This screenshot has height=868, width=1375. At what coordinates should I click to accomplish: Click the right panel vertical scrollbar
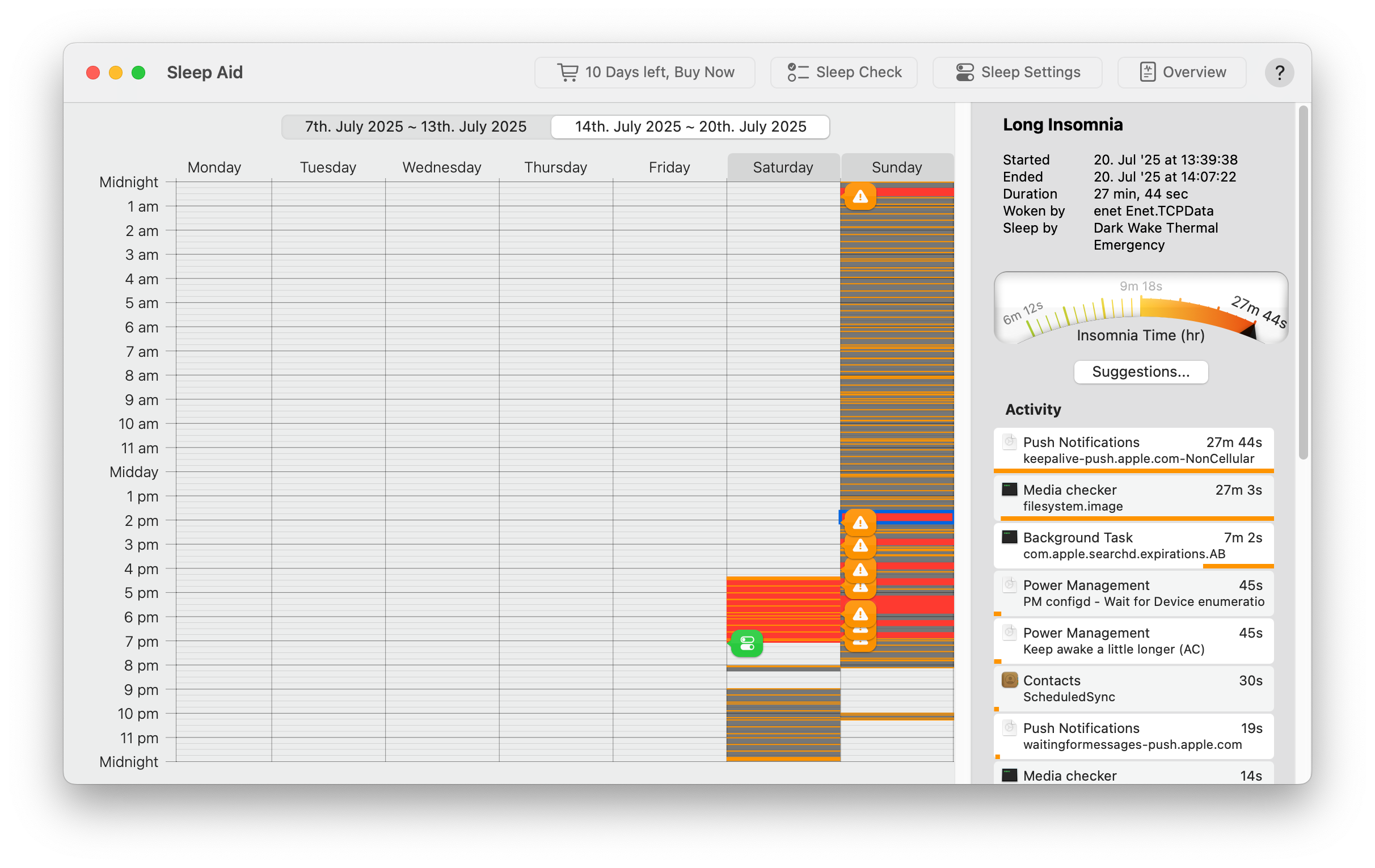1302,283
